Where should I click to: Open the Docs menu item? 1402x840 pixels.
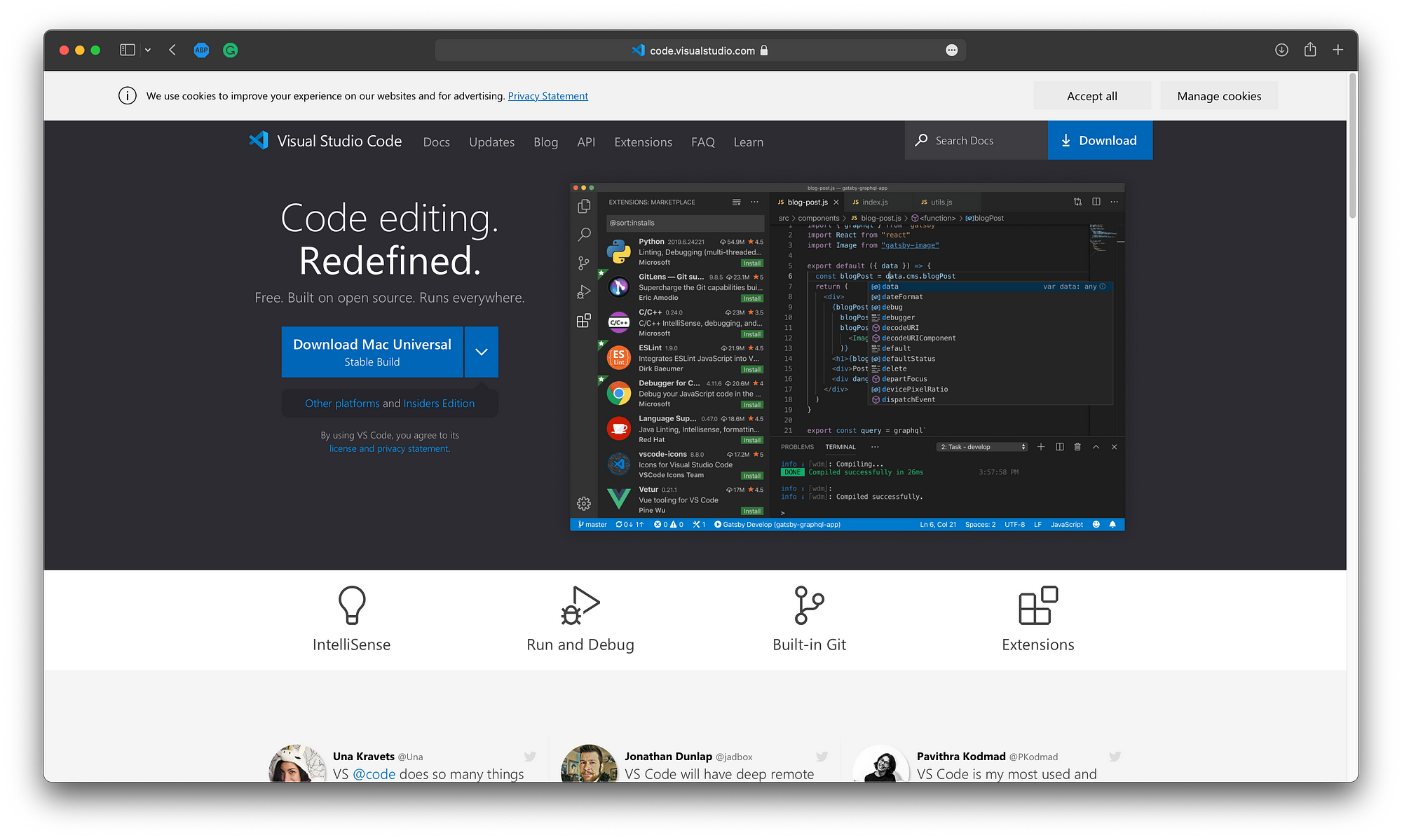point(436,142)
